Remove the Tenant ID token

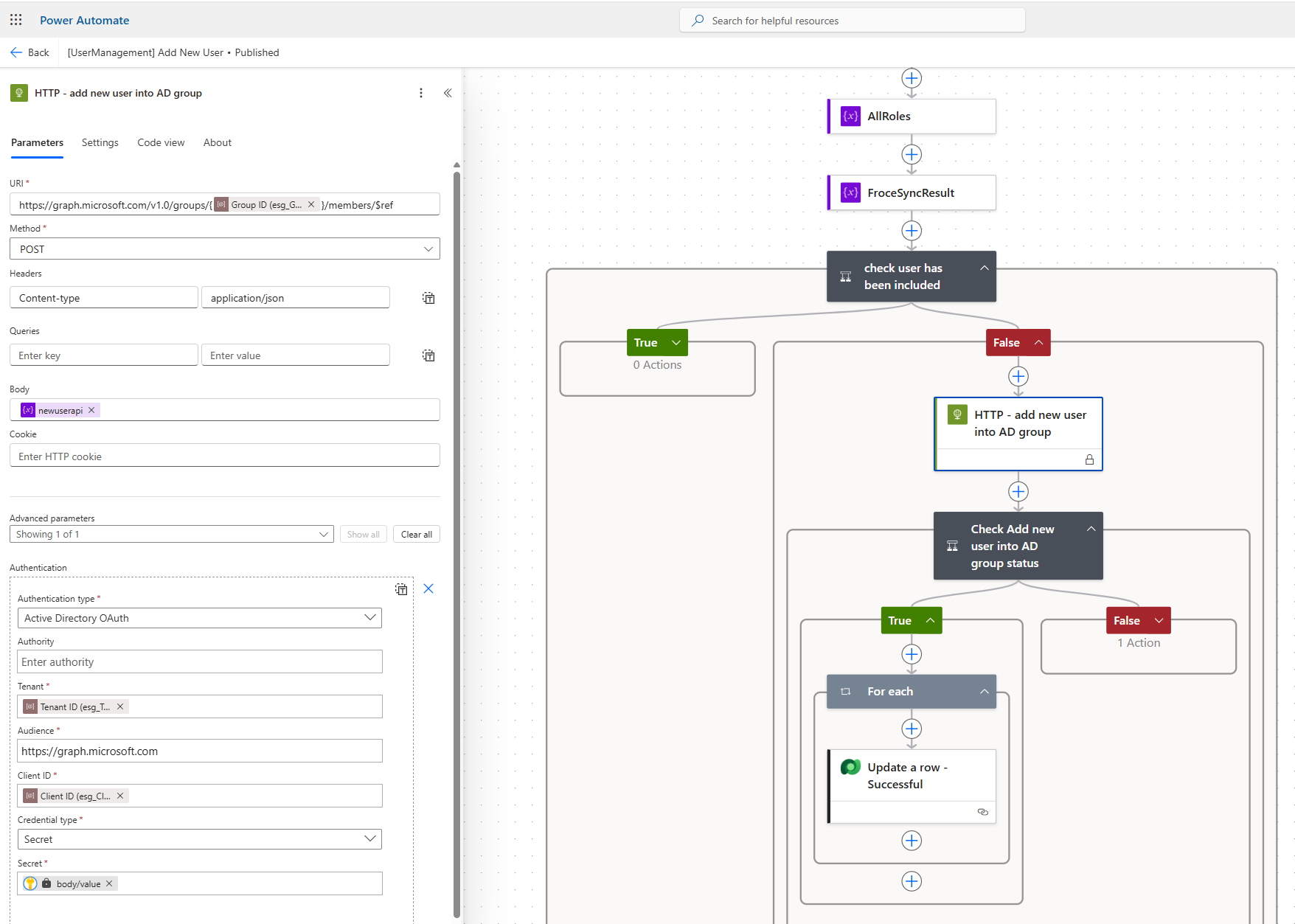click(120, 706)
